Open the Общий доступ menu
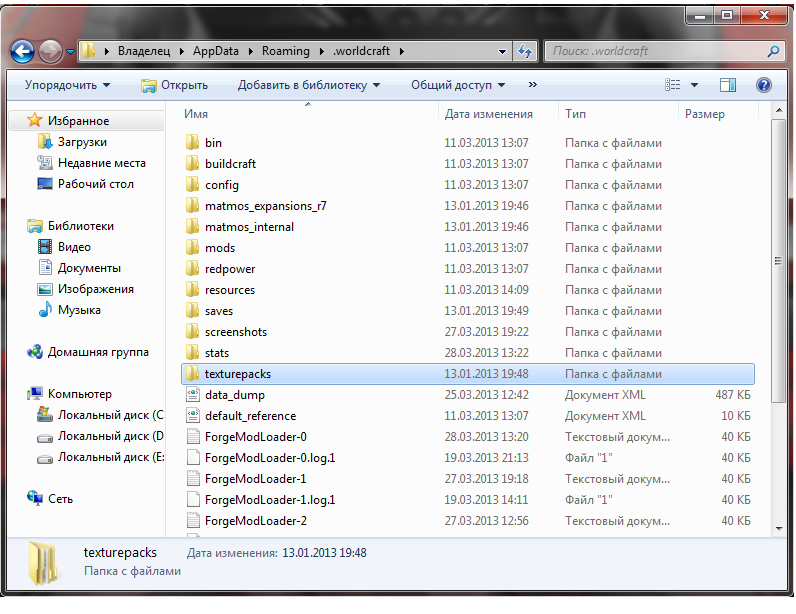 click(458, 85)
